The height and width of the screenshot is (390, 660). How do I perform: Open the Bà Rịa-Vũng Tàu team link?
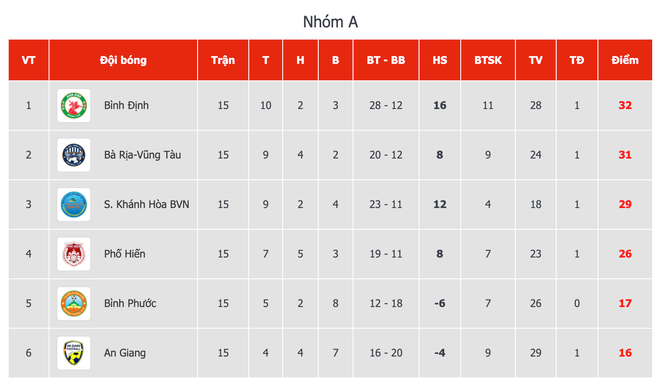(143, 155)
